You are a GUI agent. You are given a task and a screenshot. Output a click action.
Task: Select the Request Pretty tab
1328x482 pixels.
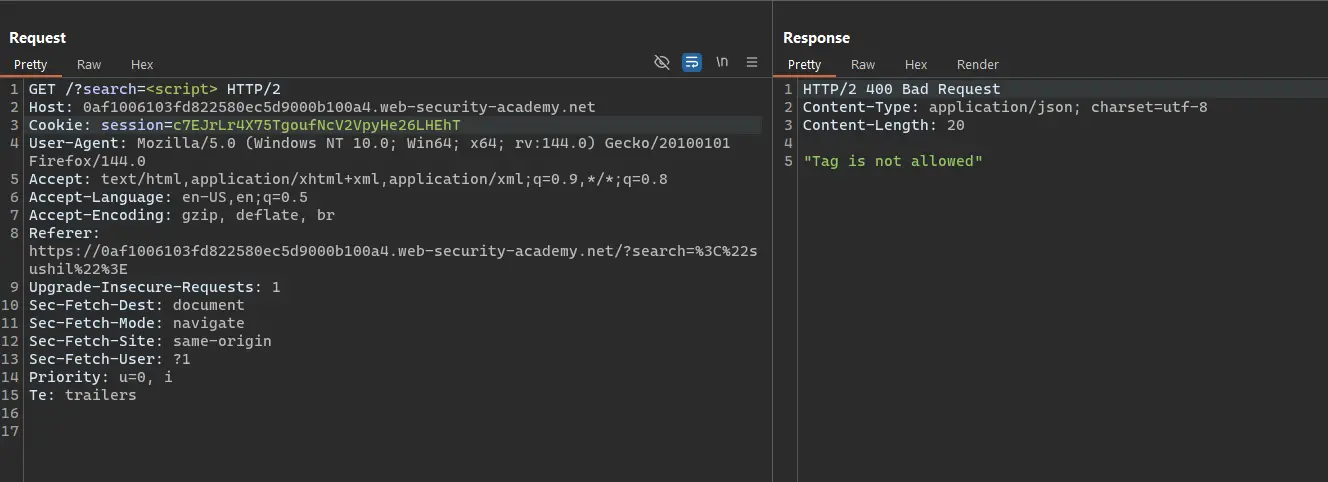(x=31, y=64)
